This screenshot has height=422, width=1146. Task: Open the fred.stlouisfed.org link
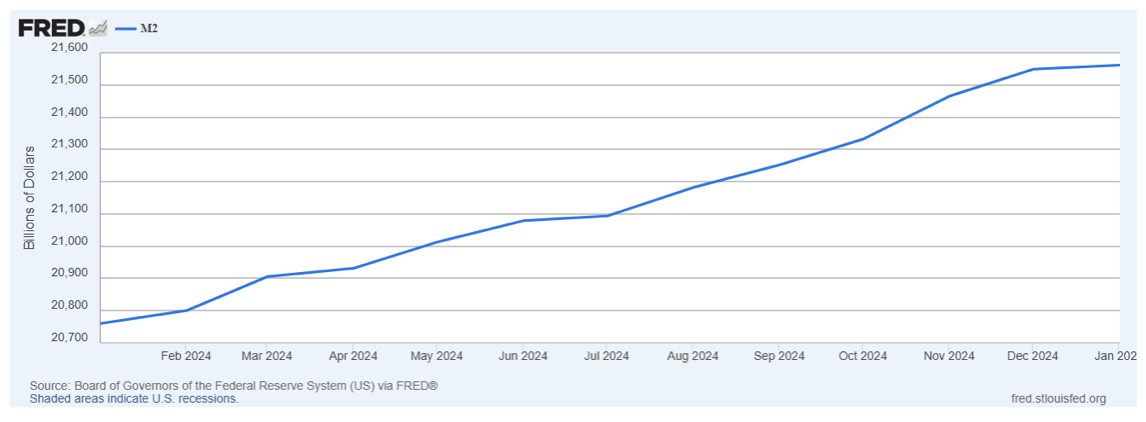[x=1058, y=399]
